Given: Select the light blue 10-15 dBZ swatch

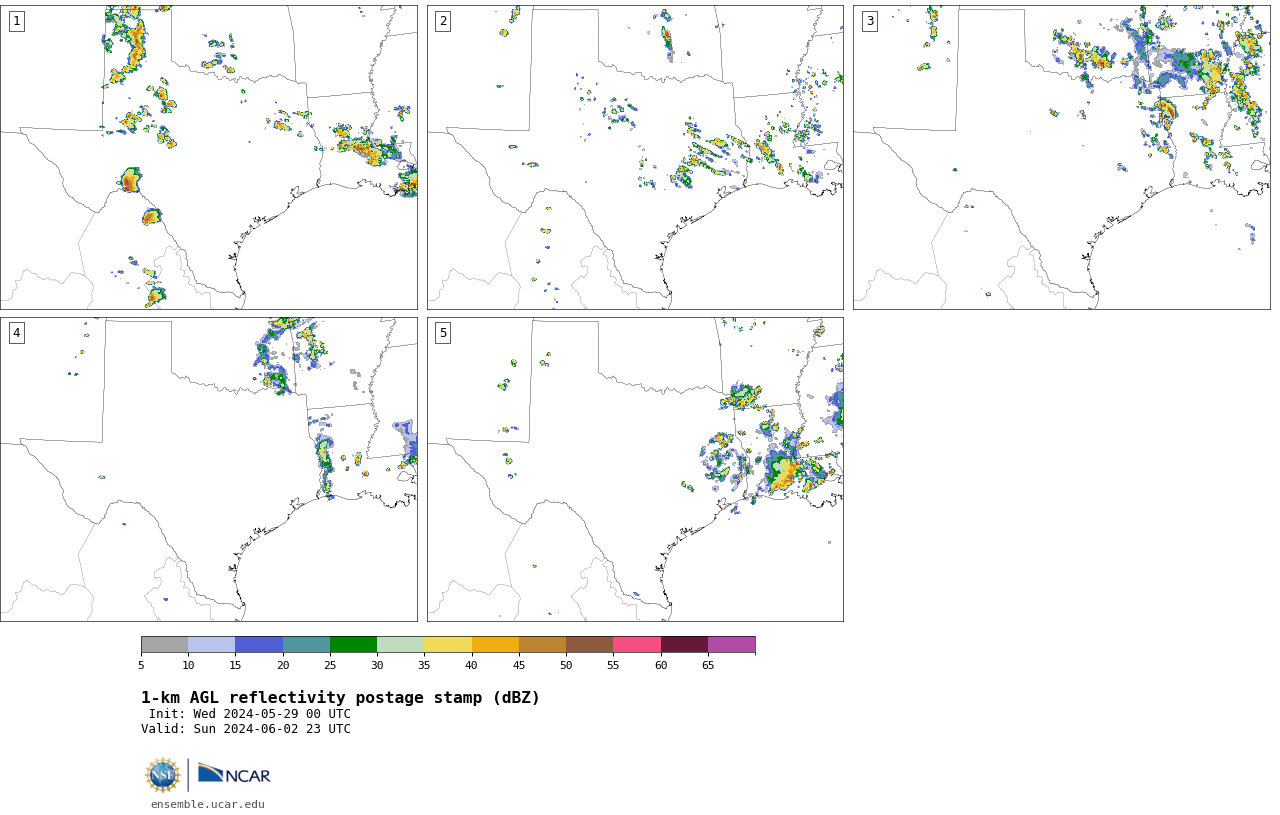Looking at the screenshot, I should click(212, 644).
